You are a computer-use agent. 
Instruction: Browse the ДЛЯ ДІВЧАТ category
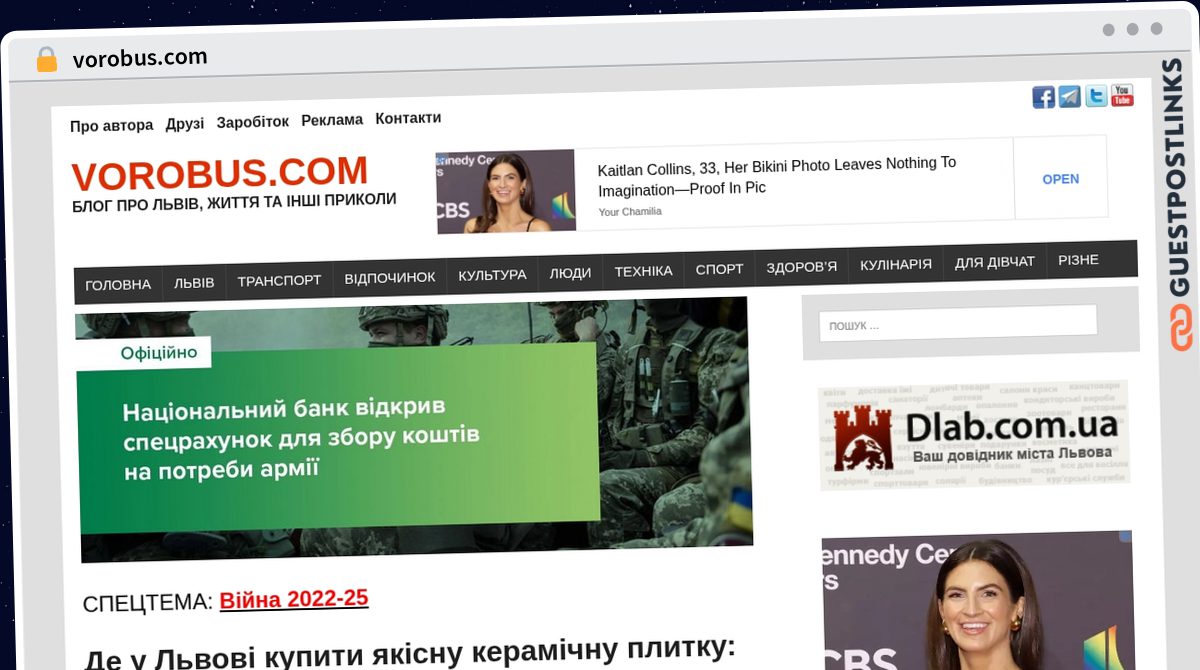point(995,260)
